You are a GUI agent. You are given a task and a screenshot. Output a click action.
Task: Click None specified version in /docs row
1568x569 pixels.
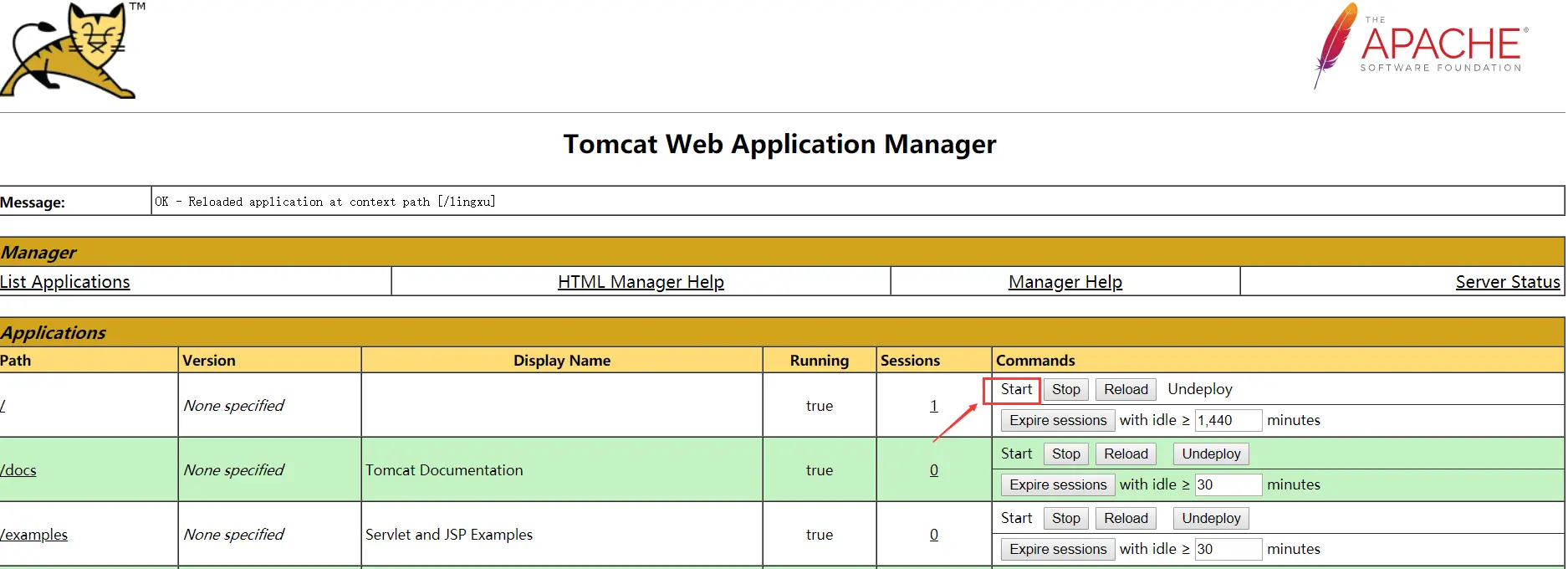[x=234, y=470]
